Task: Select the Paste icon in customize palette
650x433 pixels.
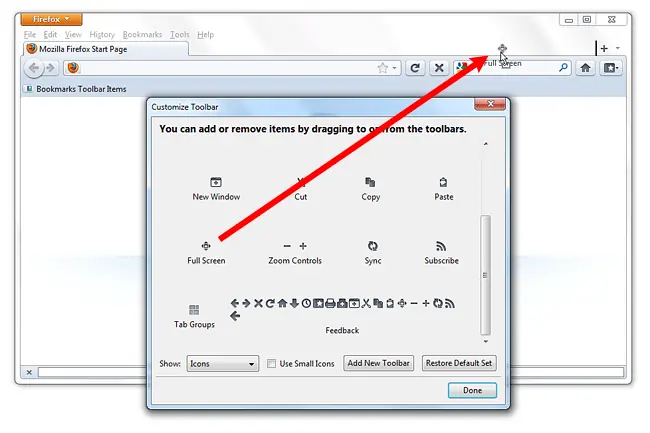Action: 443,182
